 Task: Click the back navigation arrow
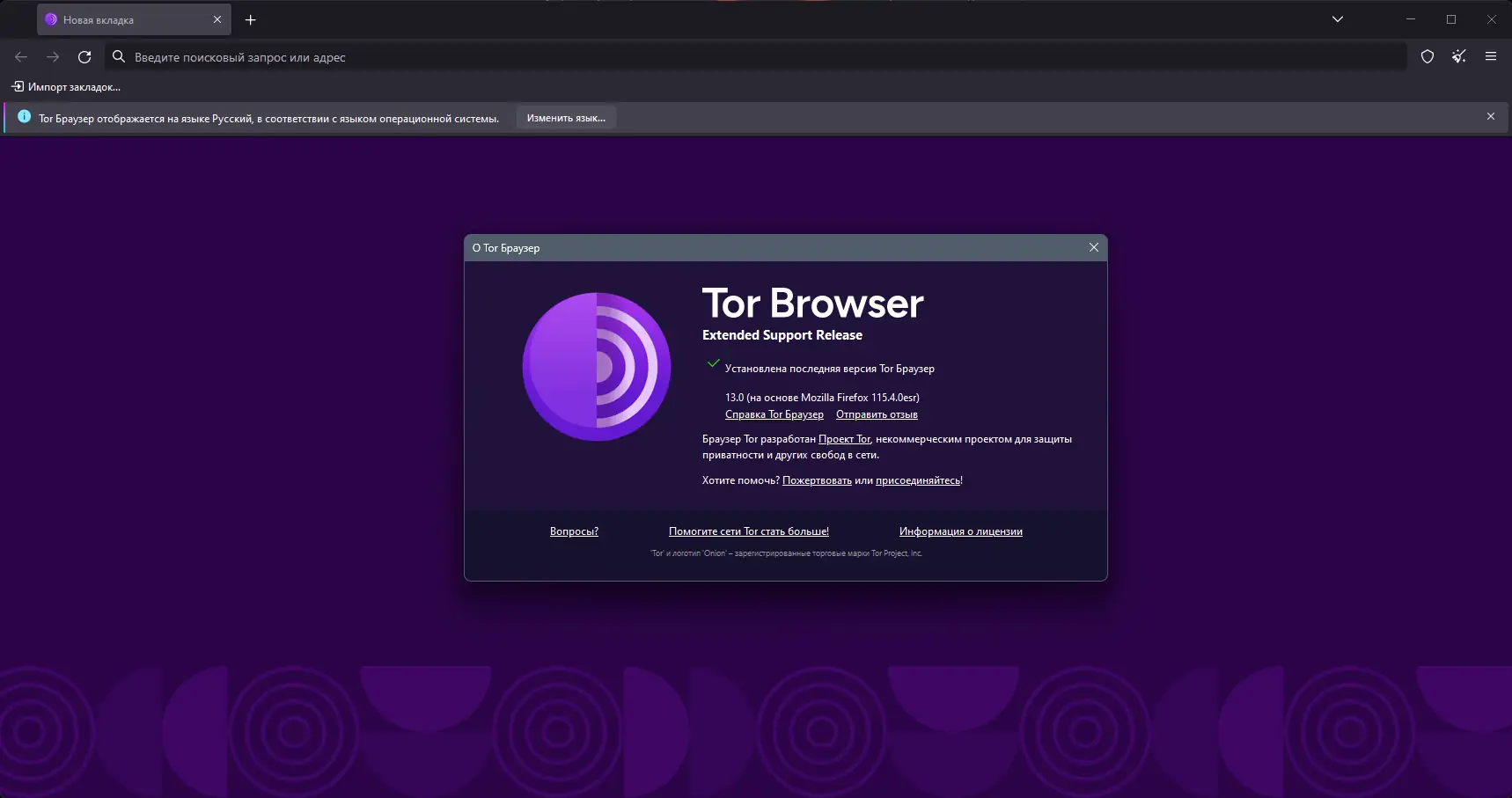point(21,57)
